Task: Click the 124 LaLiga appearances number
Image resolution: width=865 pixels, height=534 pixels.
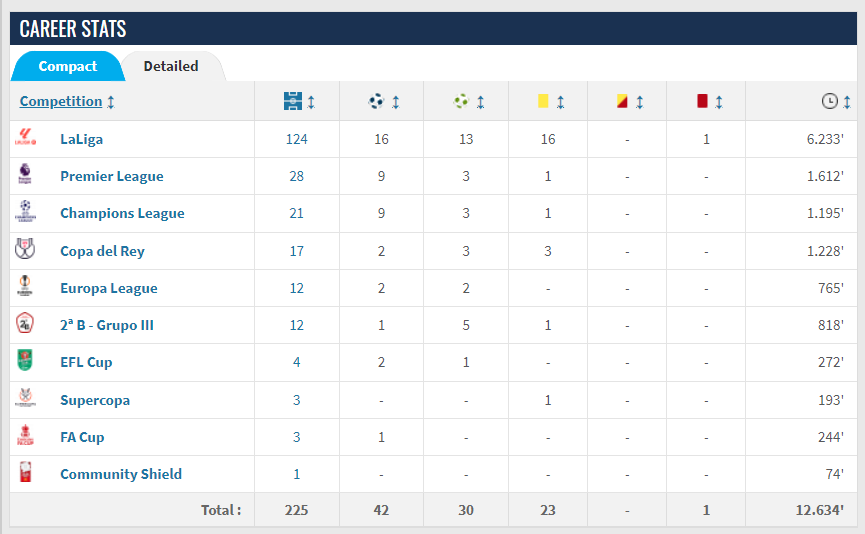Action: pyautogui.click(x=296, y=139)
